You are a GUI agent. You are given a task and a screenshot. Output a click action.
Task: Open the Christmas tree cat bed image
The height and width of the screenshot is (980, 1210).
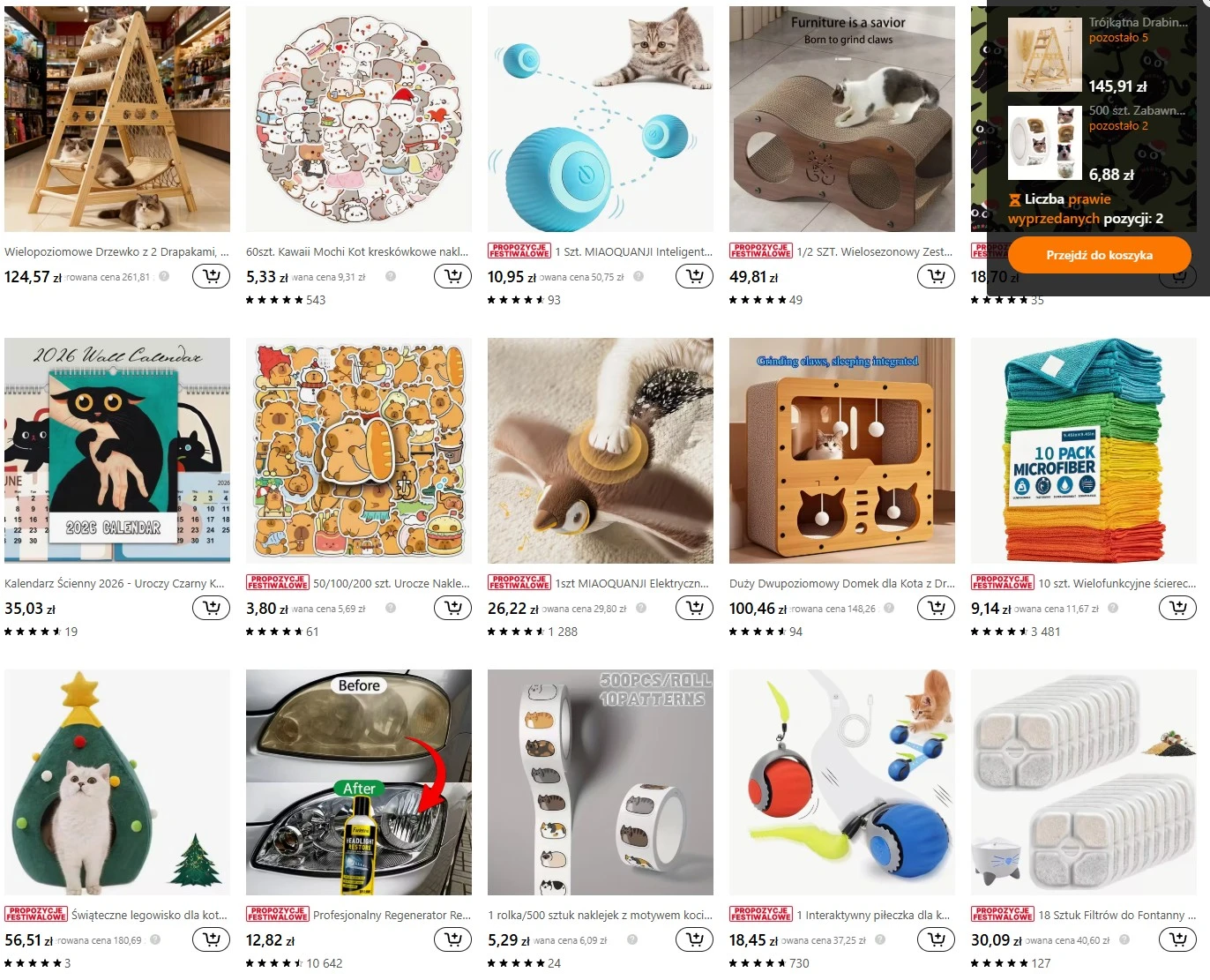117,782
